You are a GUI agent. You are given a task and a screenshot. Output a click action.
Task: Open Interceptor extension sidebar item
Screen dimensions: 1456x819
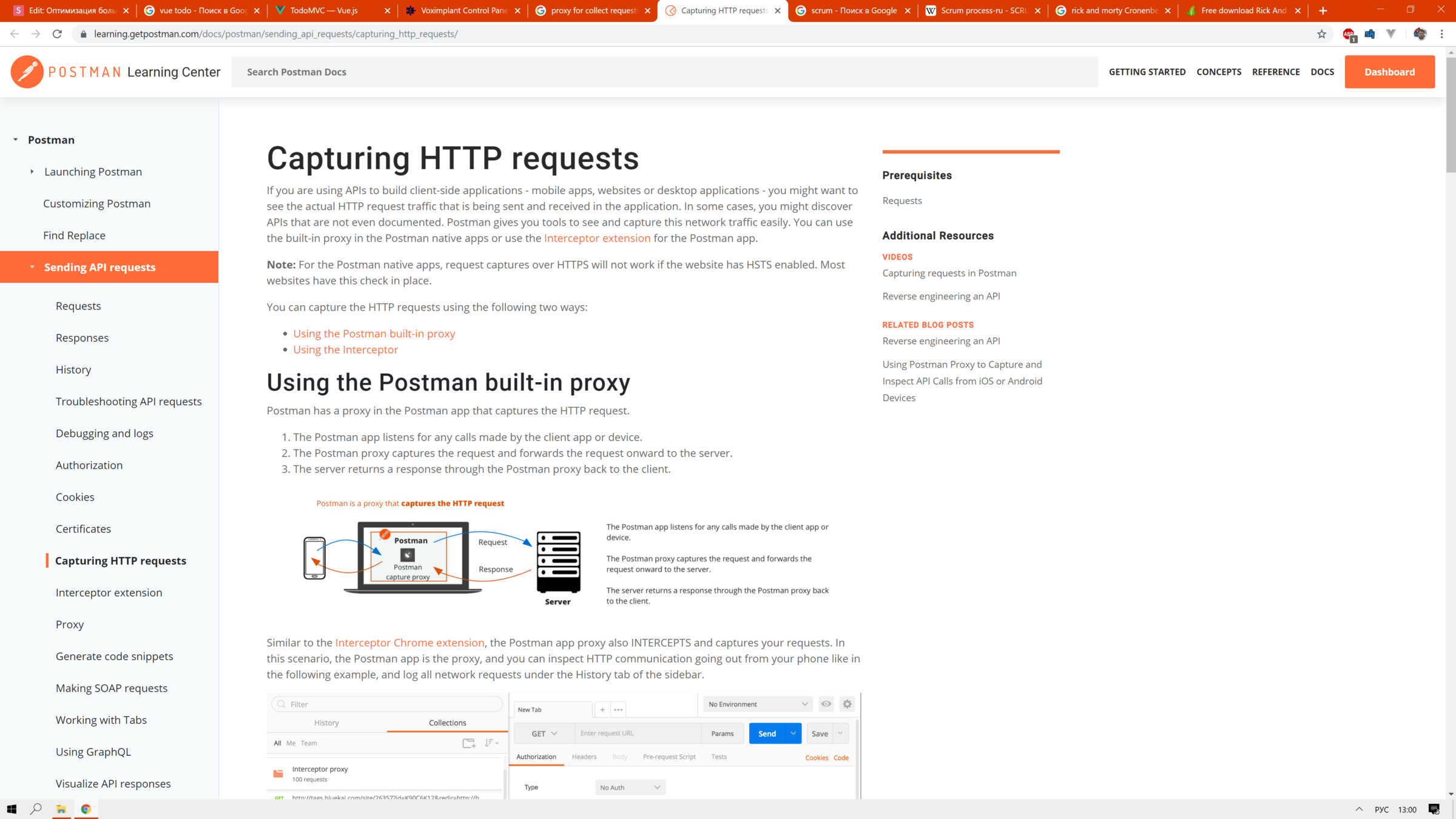(109, 592)
